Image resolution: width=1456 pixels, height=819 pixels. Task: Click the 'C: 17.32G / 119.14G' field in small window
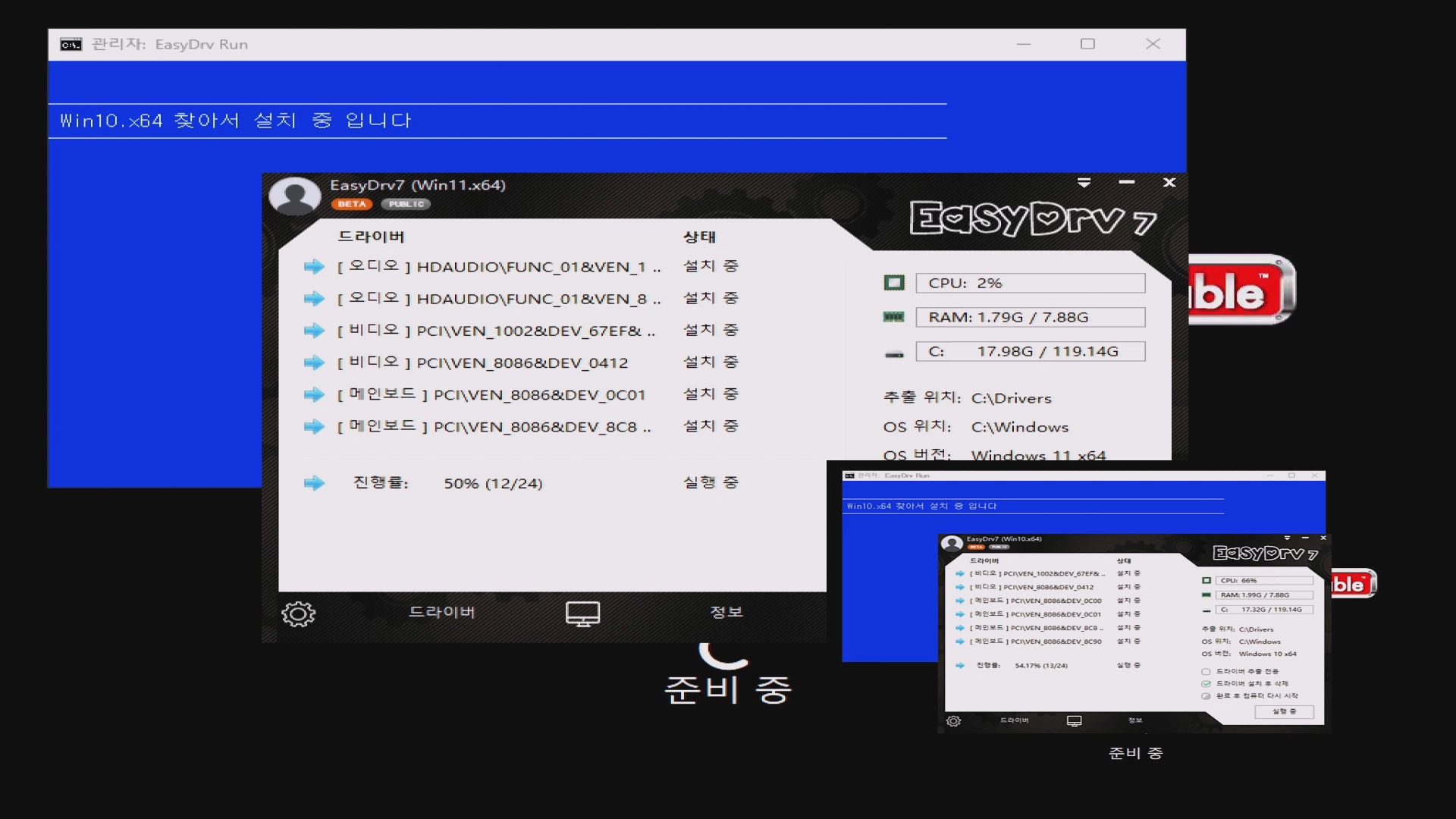point(1265,610)
